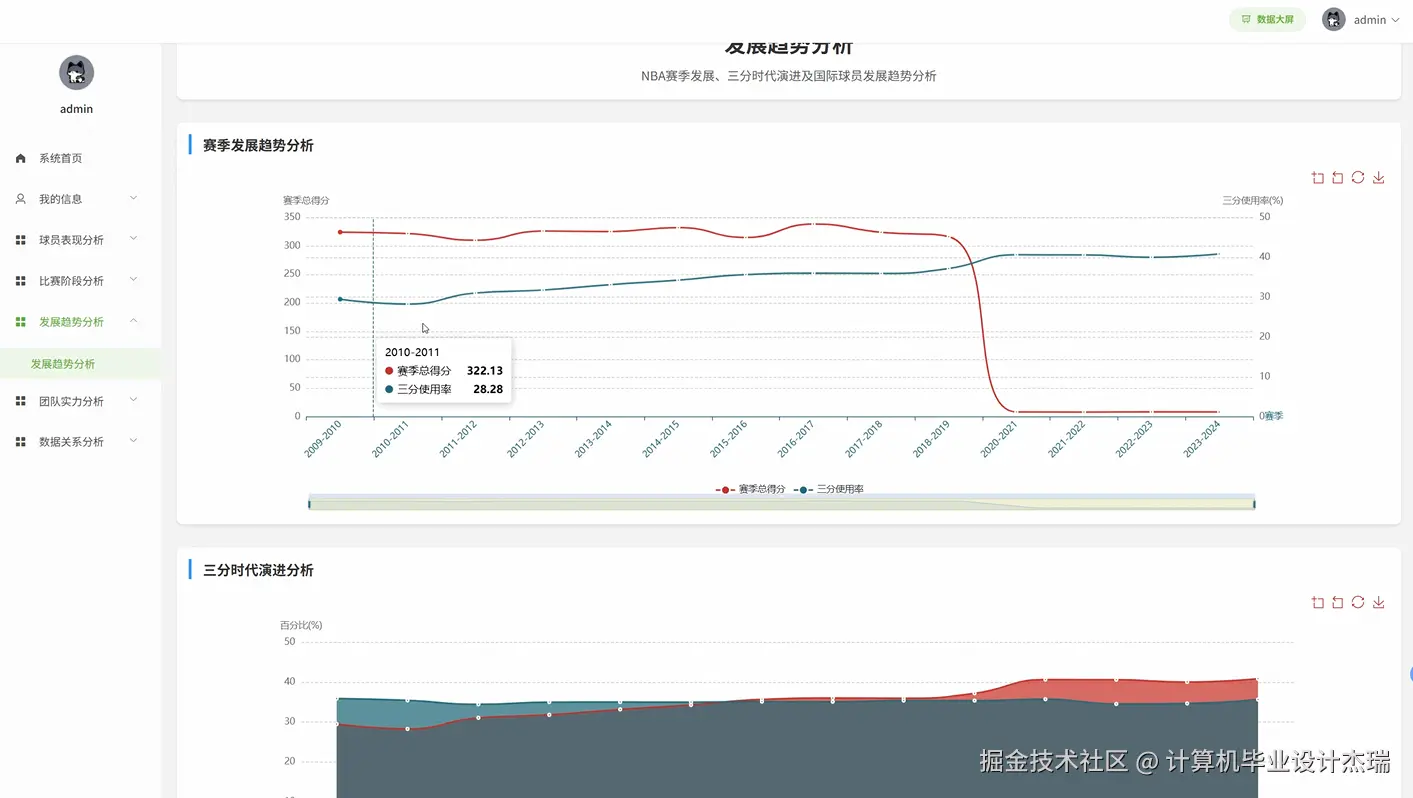Click the grid icon beside 比赛阶段分析

21,281
